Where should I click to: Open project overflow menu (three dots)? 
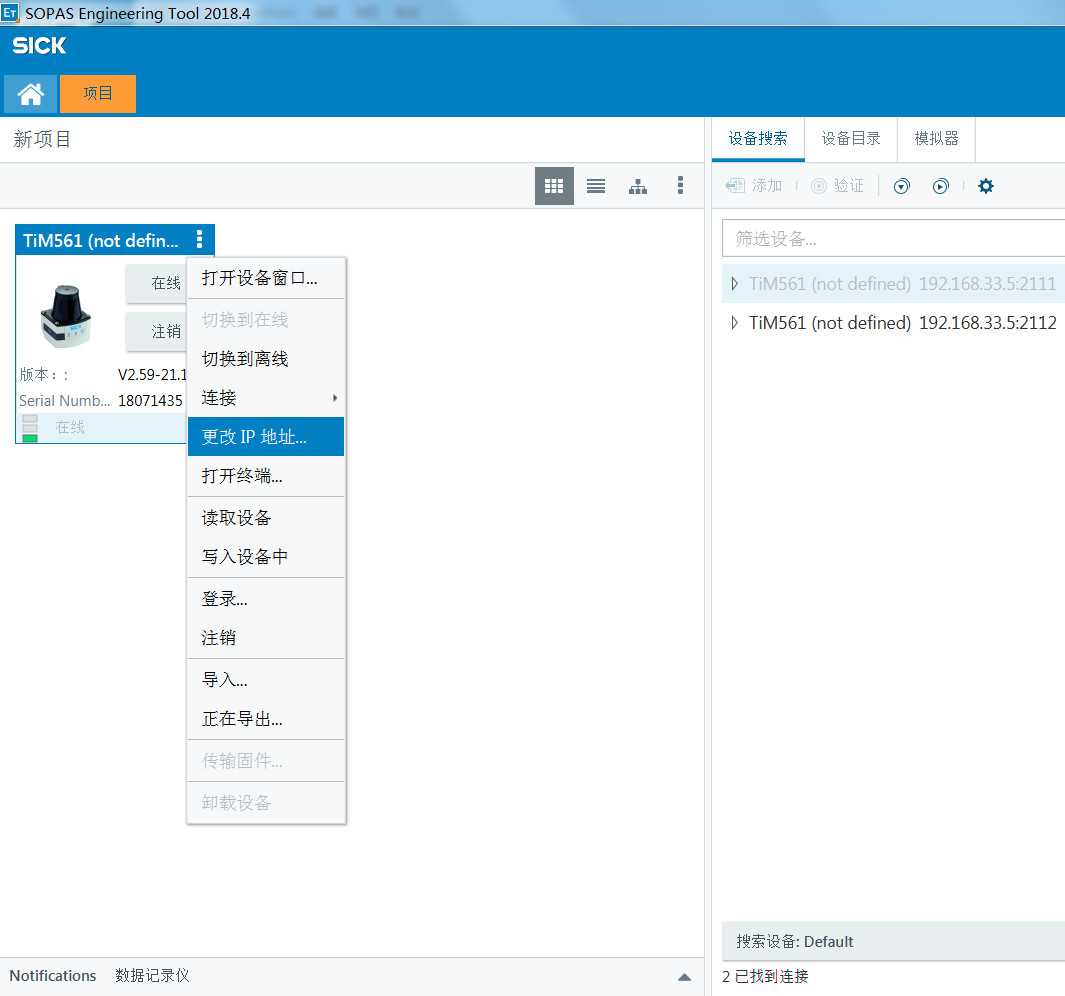(x=680, y=185)
